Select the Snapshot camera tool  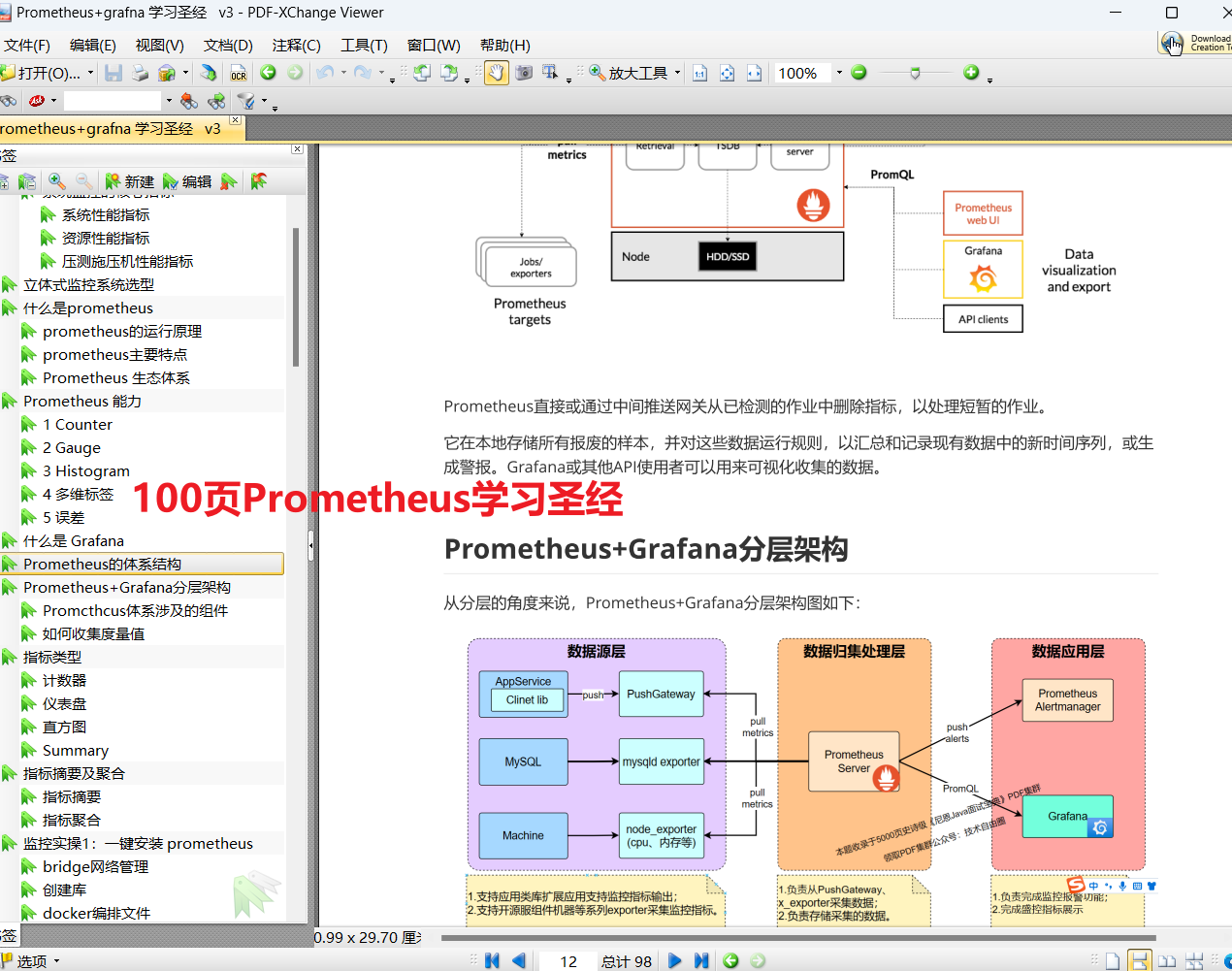click(x=524, y=73)
